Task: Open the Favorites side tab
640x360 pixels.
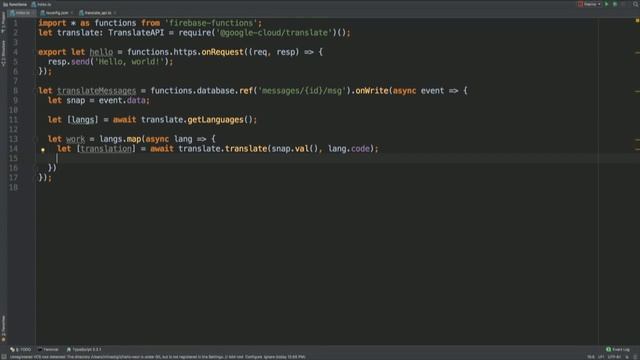Action: pos(3,329)
